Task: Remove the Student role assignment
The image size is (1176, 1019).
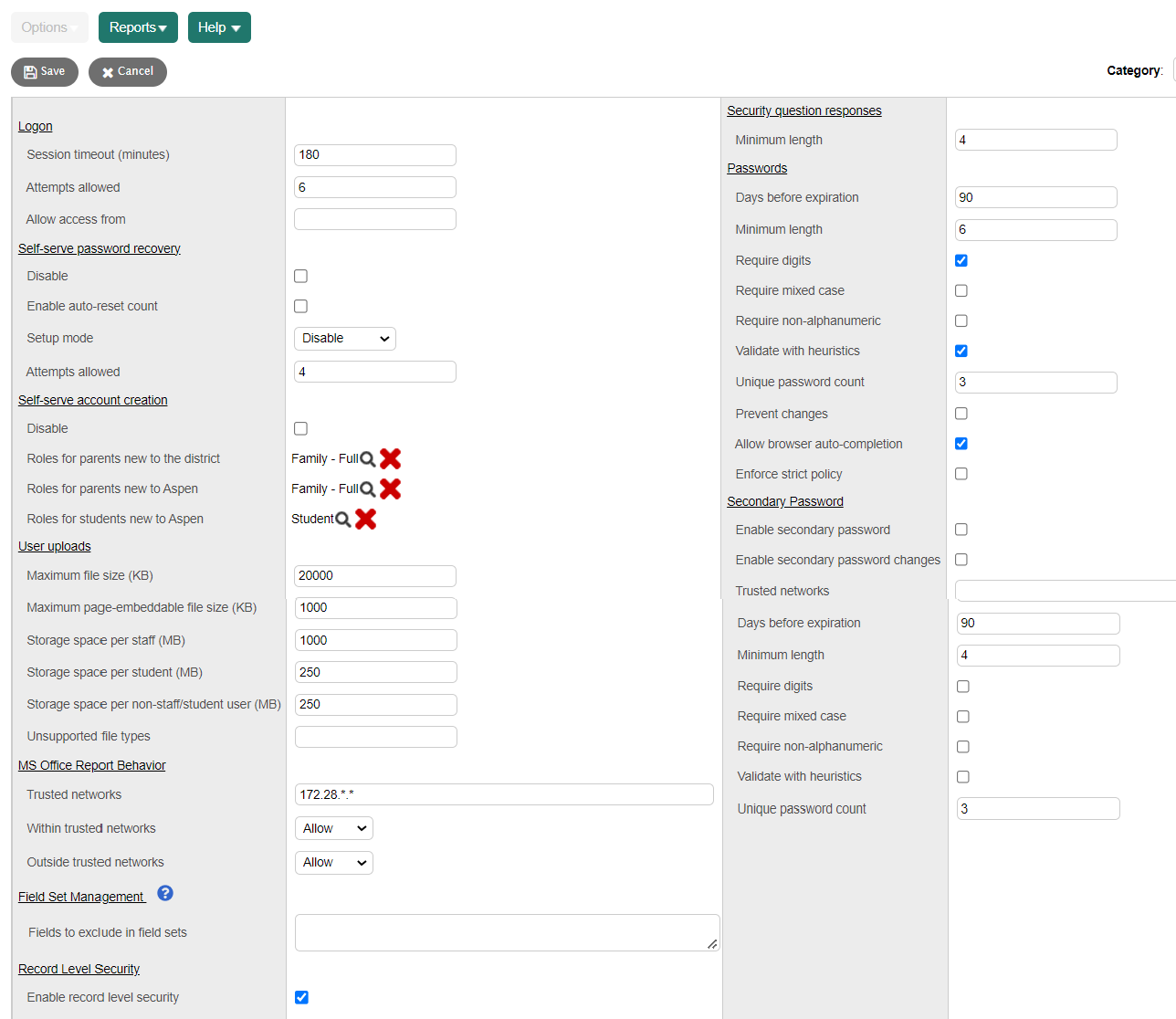Action: [x=365, y=519]
